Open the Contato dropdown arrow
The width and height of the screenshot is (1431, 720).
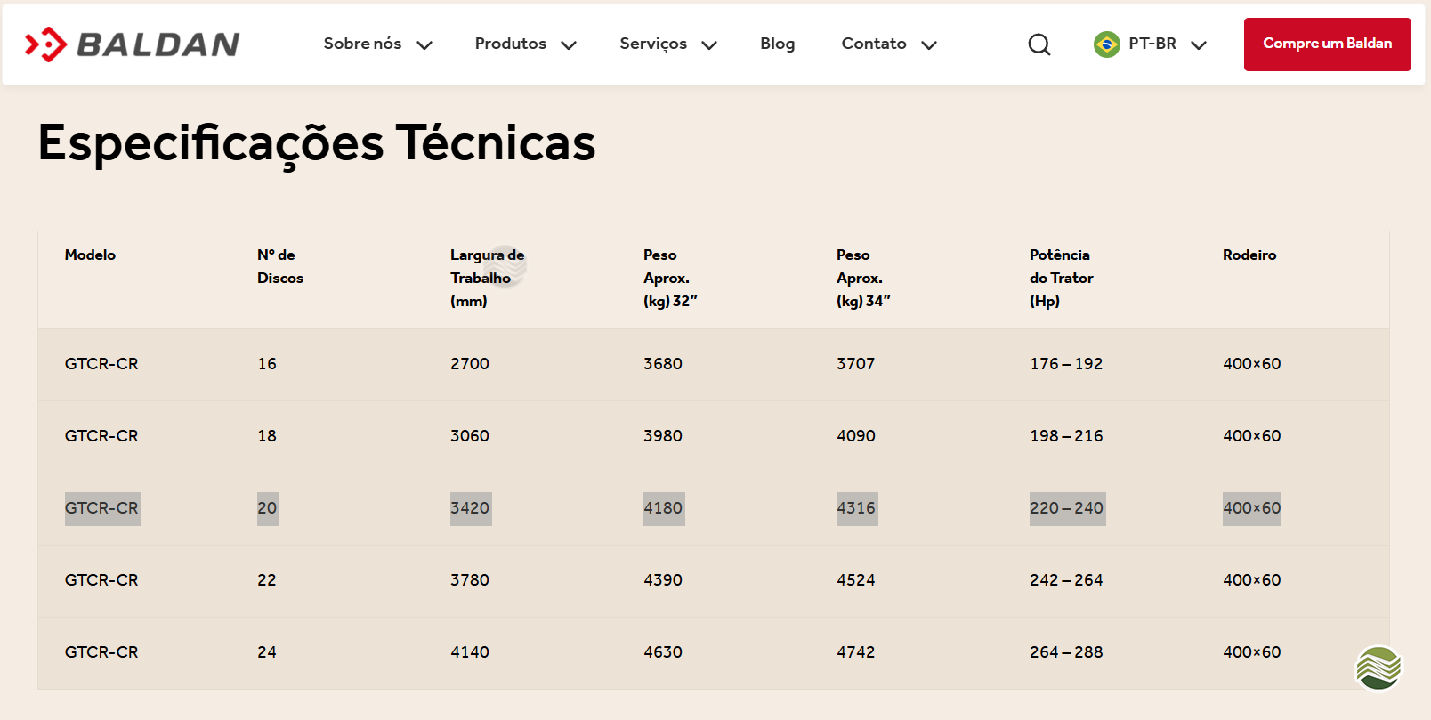(929, 45)
